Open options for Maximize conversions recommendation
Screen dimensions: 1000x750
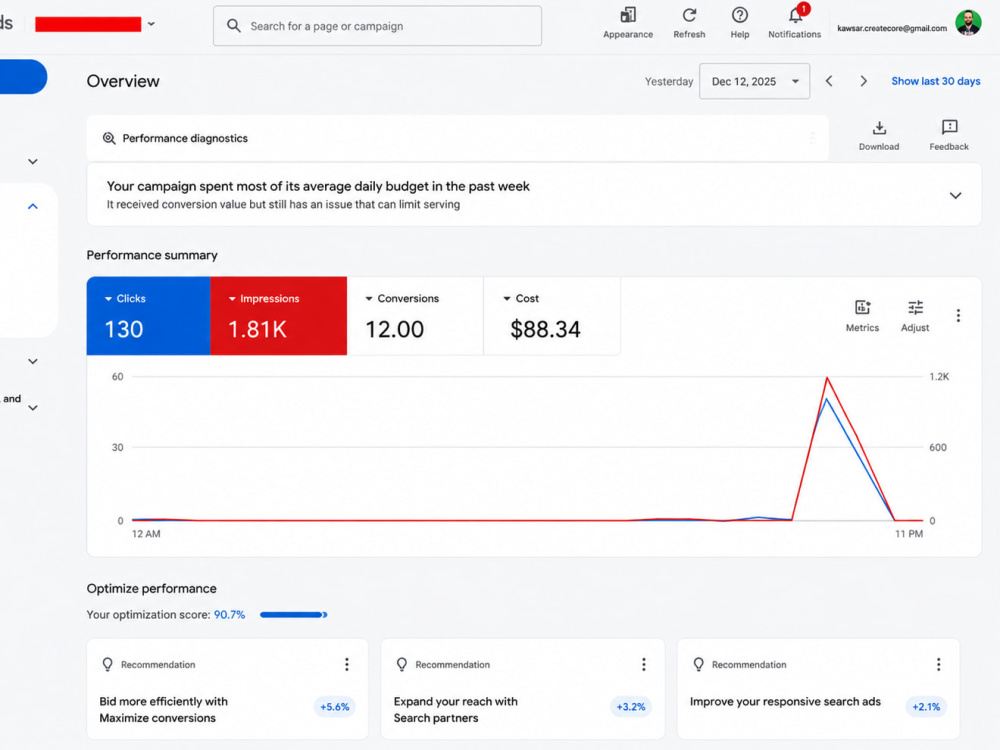[x=347, y=665]
